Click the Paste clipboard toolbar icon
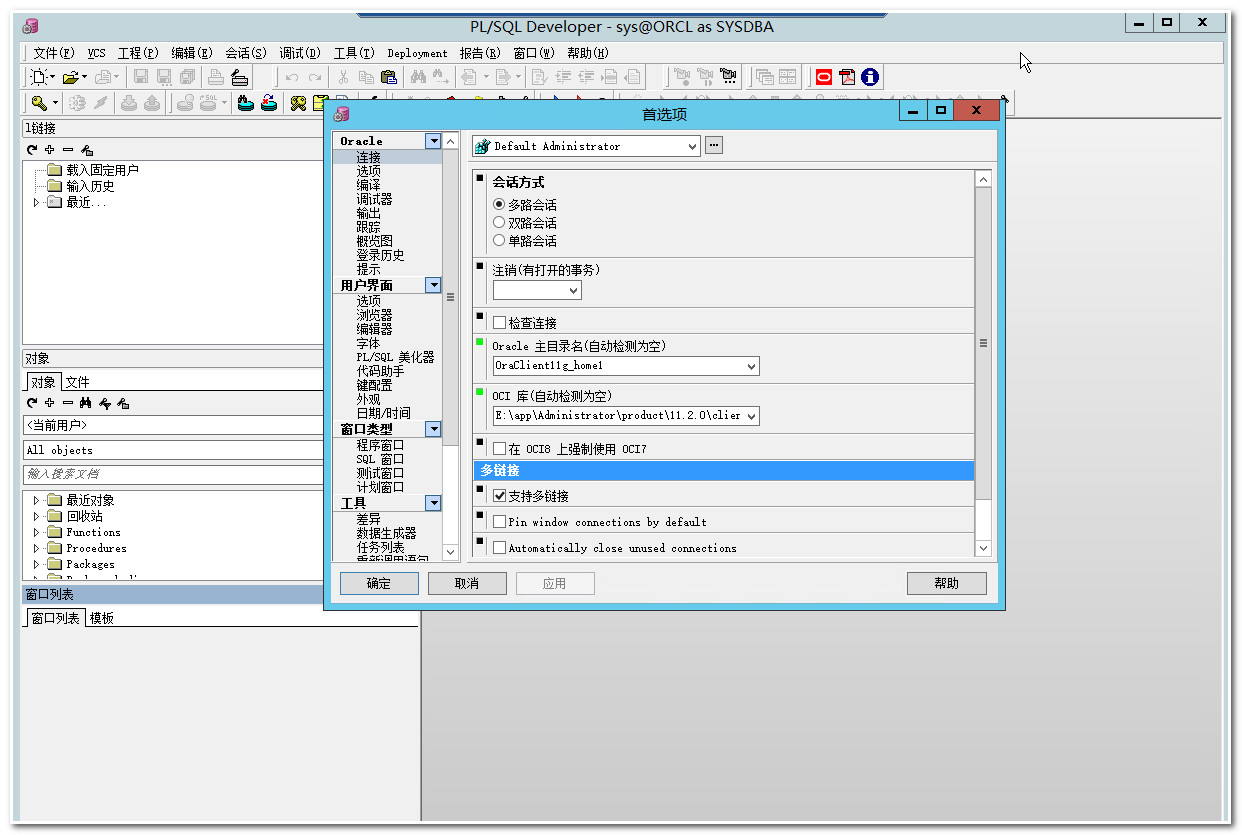This screenshot has height=835, width=1242. pos(389,77)
